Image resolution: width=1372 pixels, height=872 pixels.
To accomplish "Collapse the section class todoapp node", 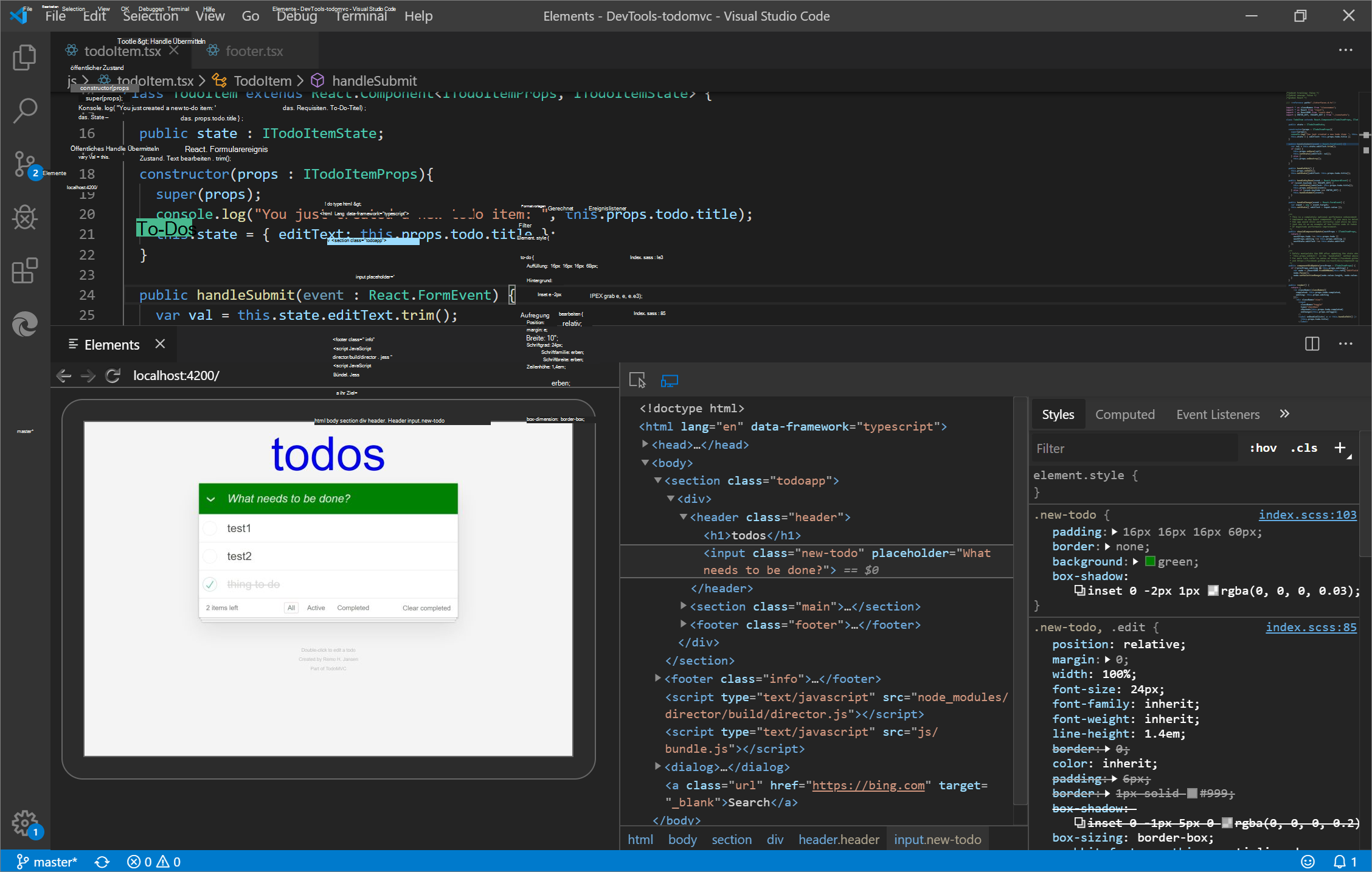I will click(658, 480).
